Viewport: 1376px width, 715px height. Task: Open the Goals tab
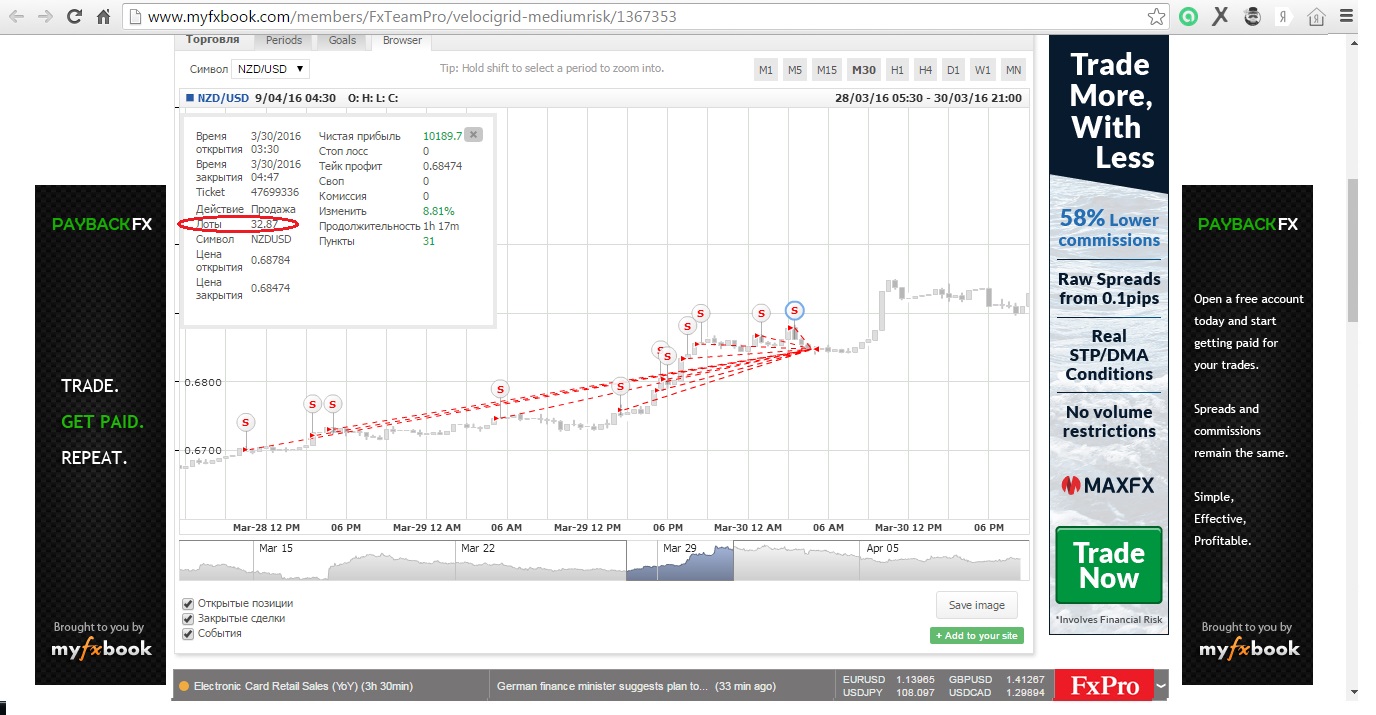[342, 40]
